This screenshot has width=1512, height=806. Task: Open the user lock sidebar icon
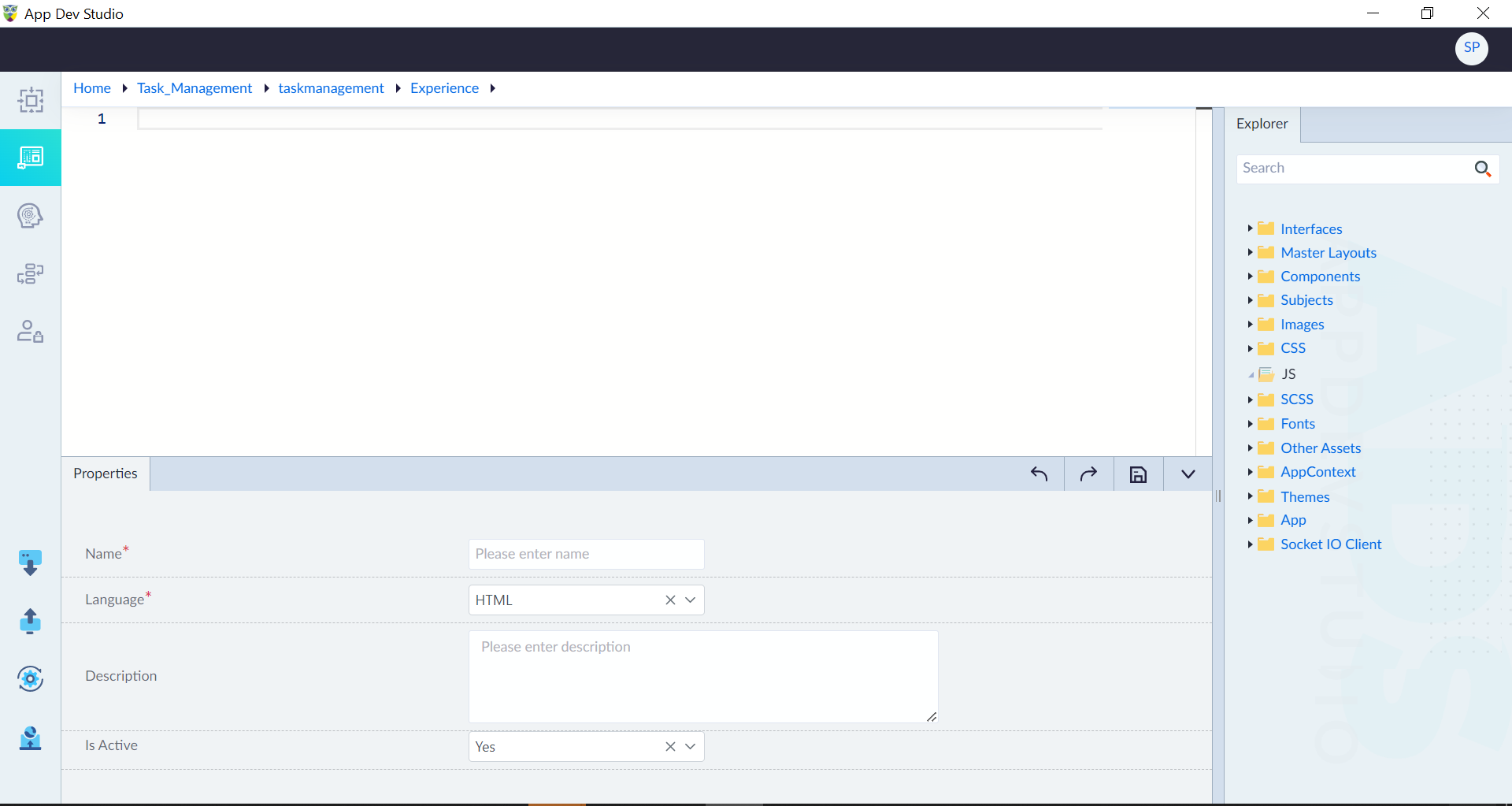31,331
